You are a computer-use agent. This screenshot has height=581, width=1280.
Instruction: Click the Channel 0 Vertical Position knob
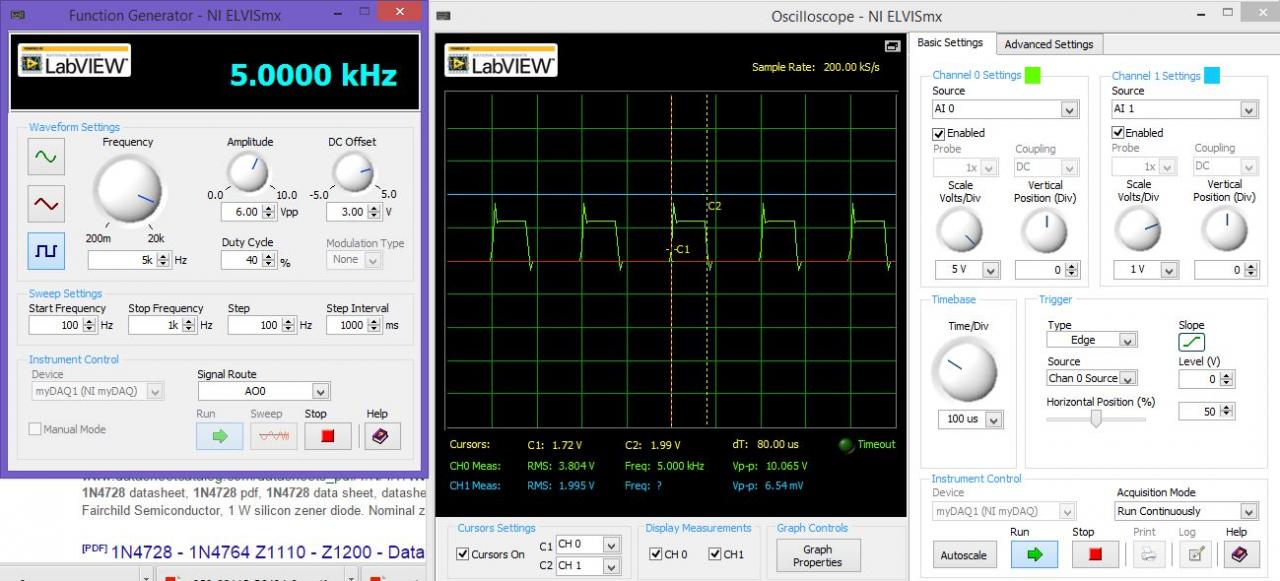[1045, 232]
